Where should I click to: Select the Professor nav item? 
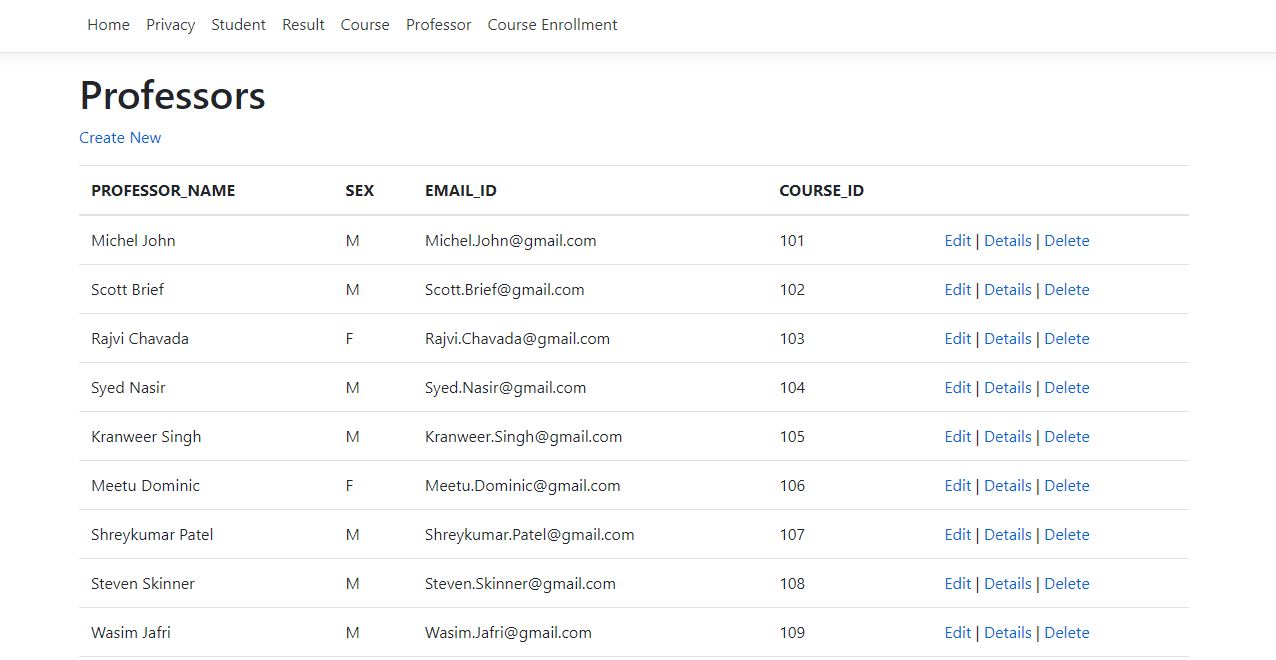click(x=438, y=24)
